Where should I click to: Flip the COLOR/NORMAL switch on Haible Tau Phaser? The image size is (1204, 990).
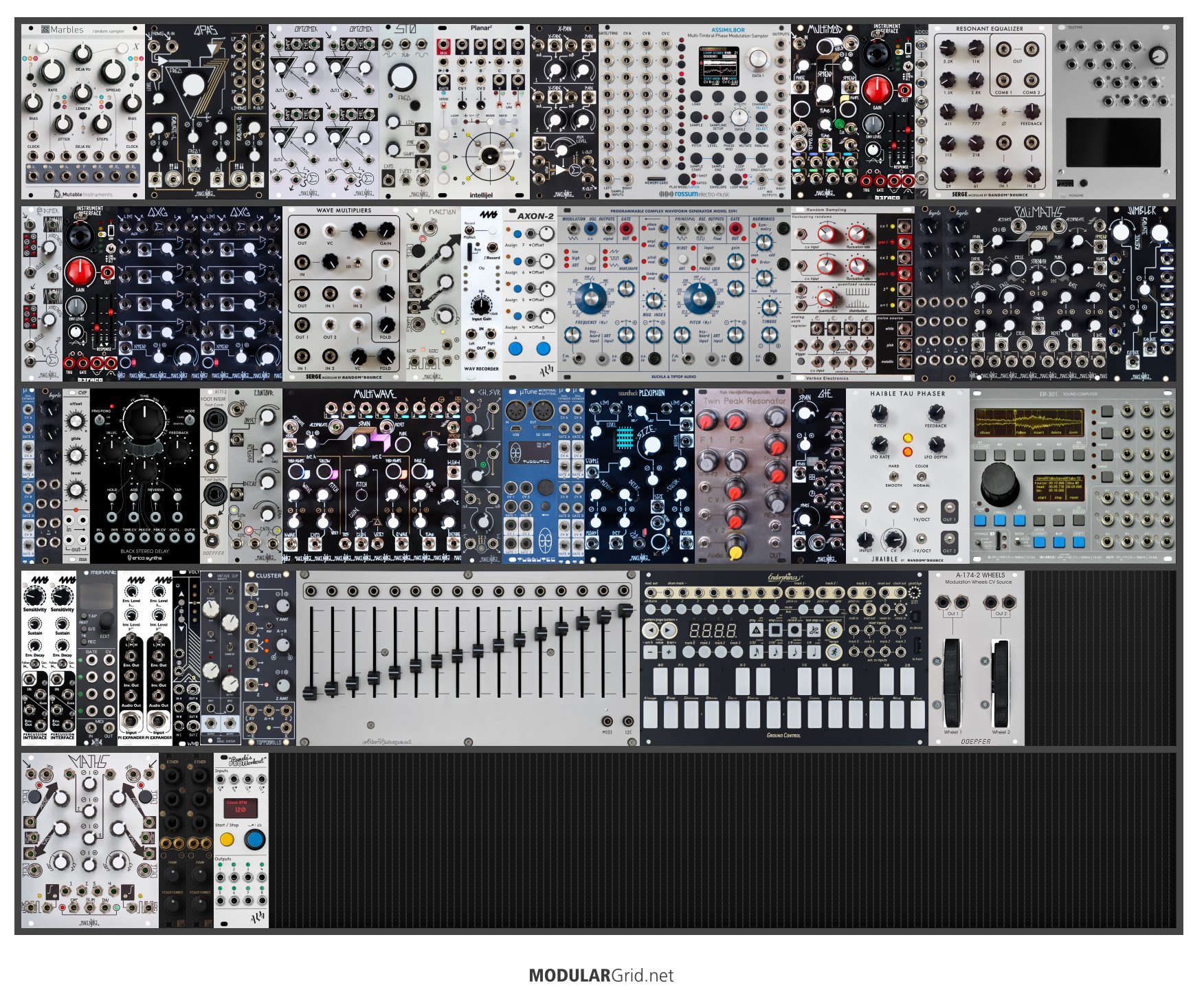coord(922,476)
